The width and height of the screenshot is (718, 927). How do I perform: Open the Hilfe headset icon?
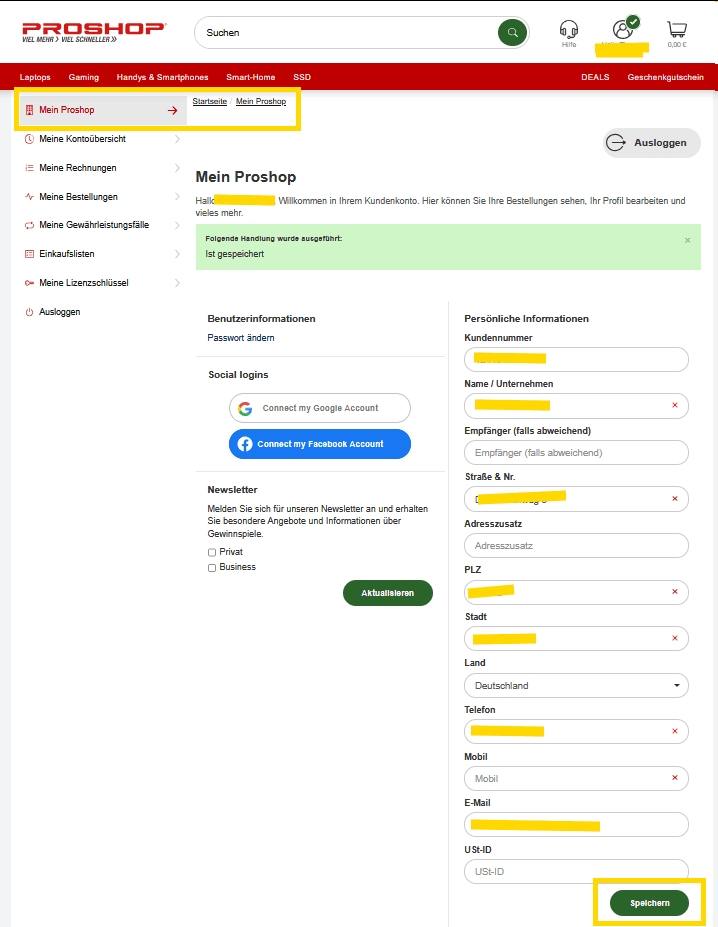point(569,29)
